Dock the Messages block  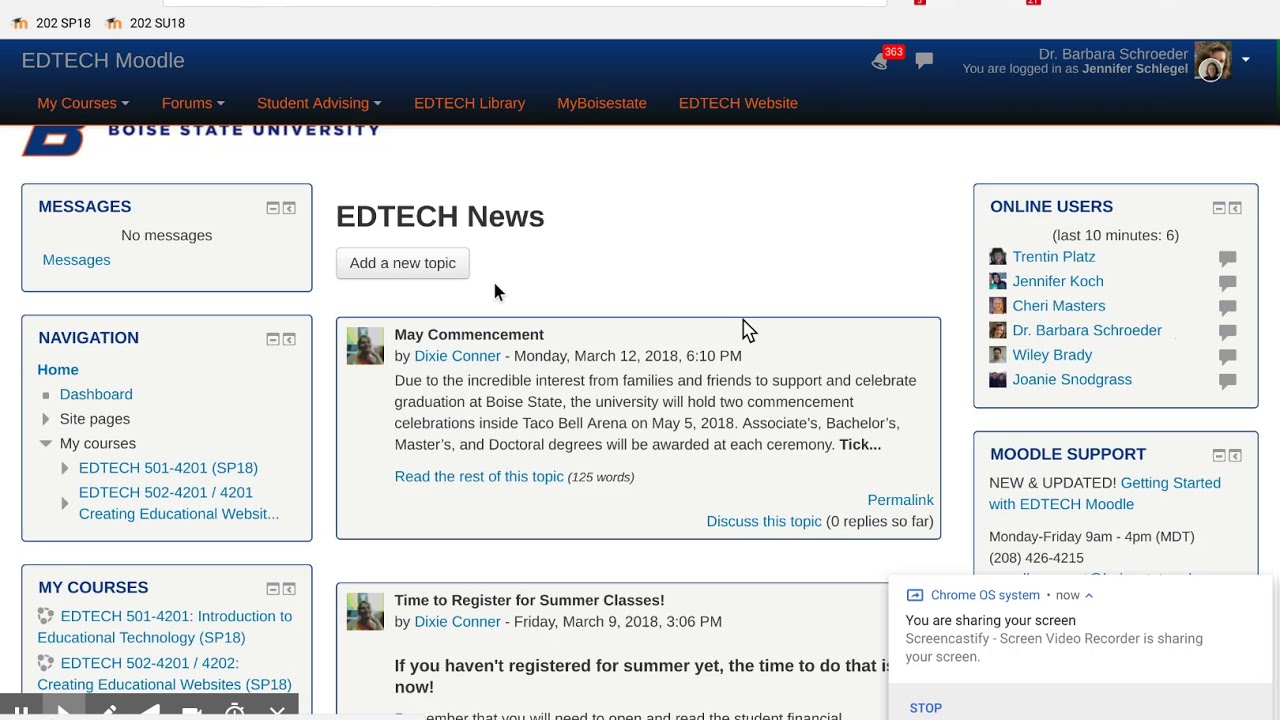(x=289, y=208)
